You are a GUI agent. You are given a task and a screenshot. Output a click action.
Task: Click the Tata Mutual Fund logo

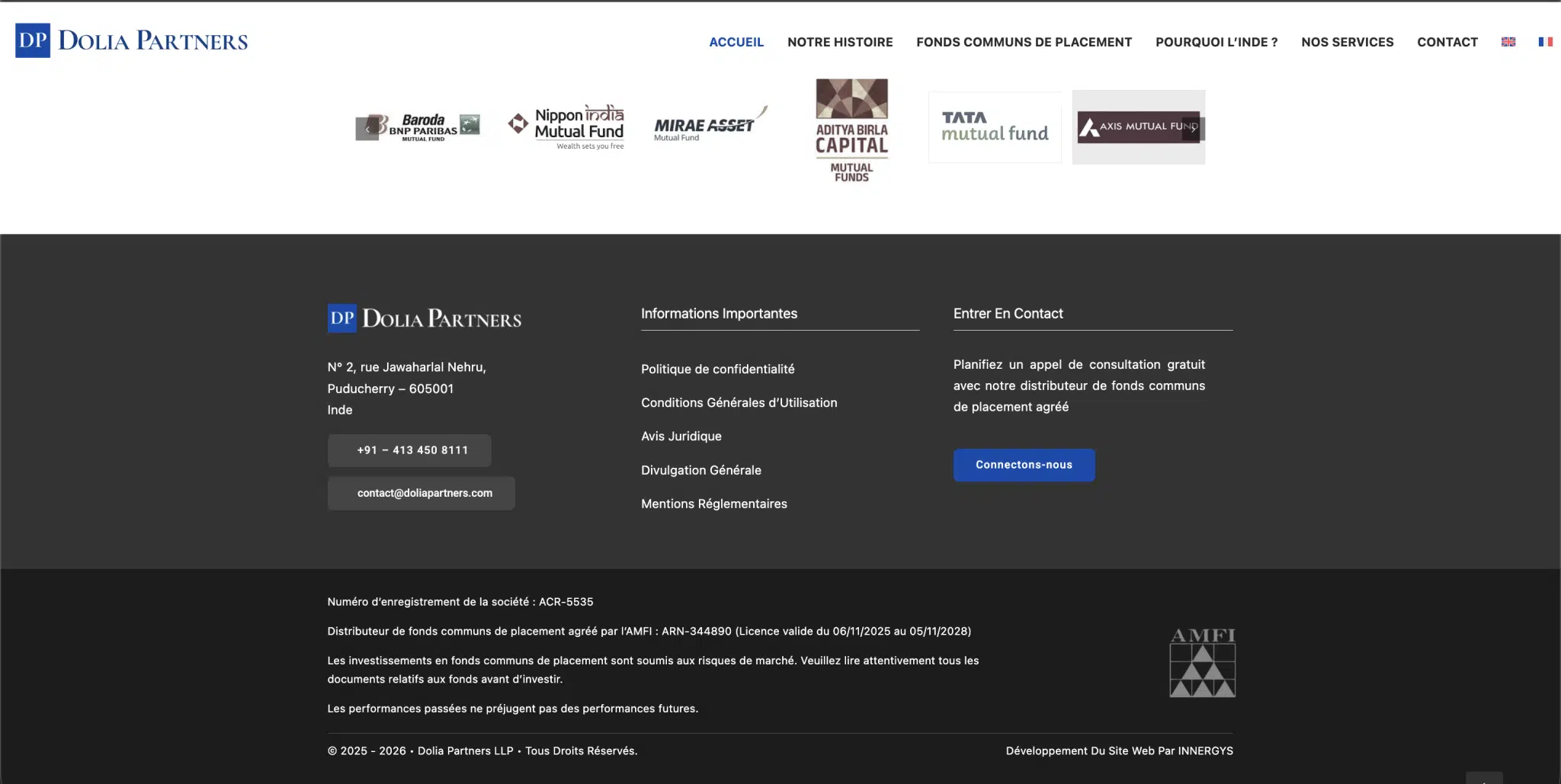(x=995, y=127)
